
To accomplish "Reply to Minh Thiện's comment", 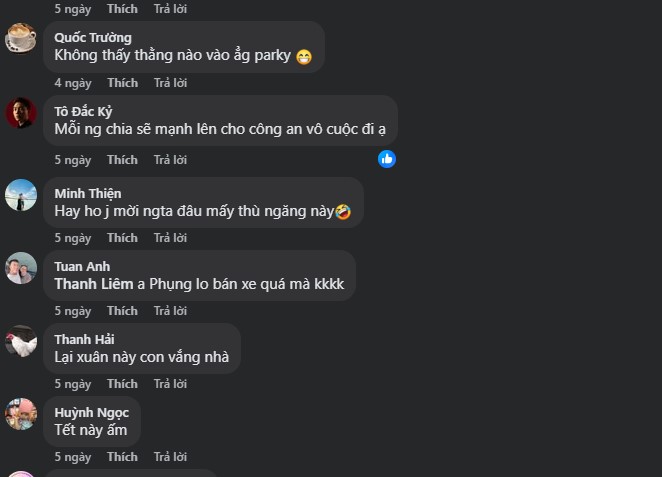I will tap(170, 238).
